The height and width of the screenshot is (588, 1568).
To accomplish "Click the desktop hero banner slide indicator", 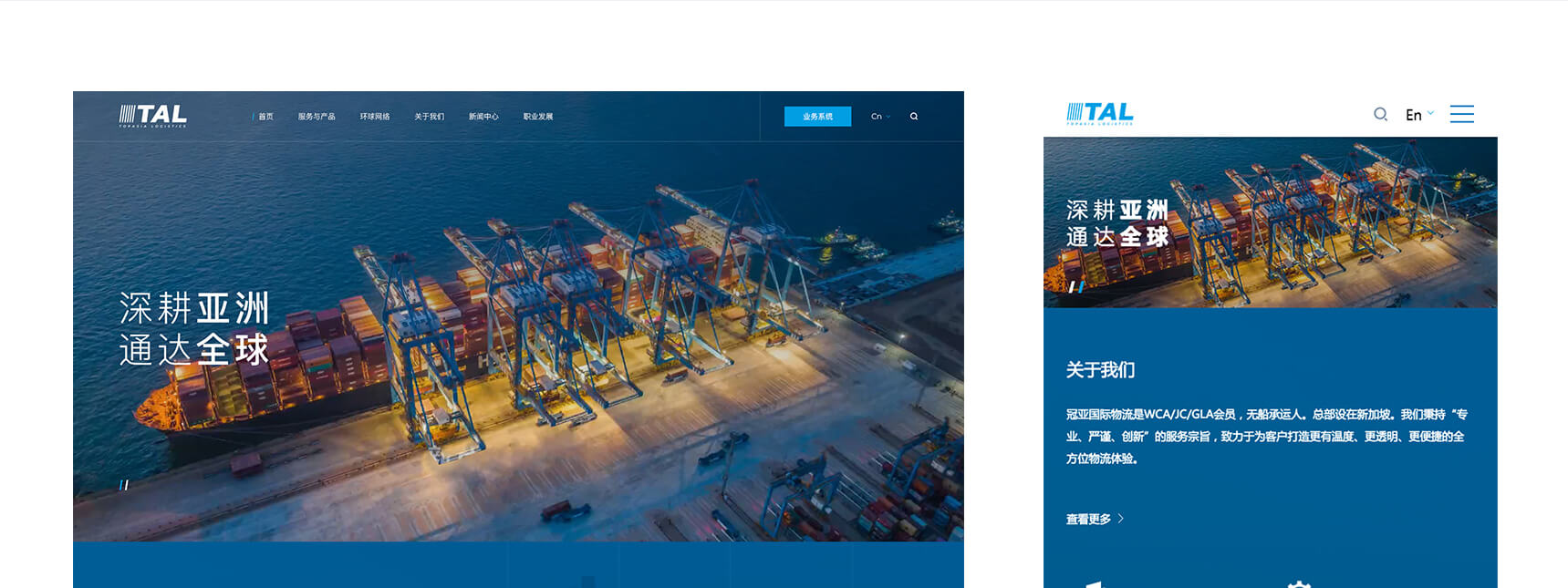I will coord(124,485).
